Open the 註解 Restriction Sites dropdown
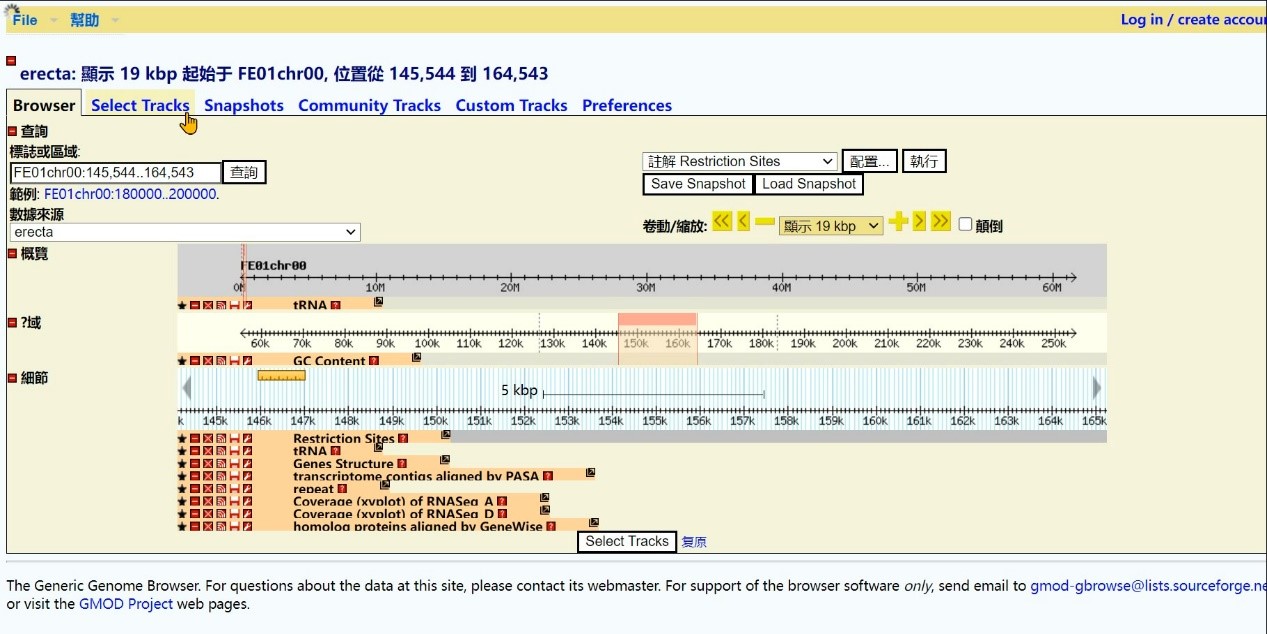 click(740, 161)
